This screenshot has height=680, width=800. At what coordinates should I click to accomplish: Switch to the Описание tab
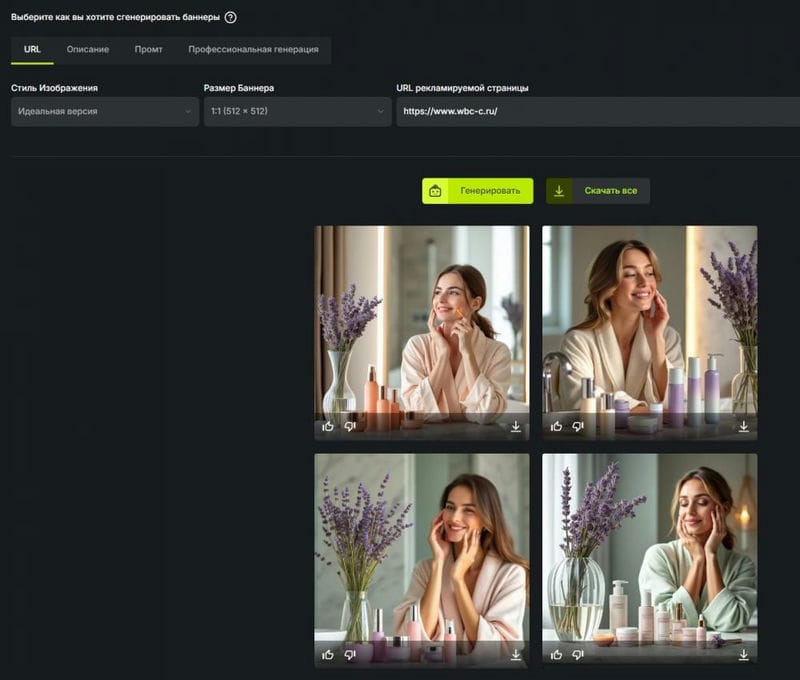point(88,49)
